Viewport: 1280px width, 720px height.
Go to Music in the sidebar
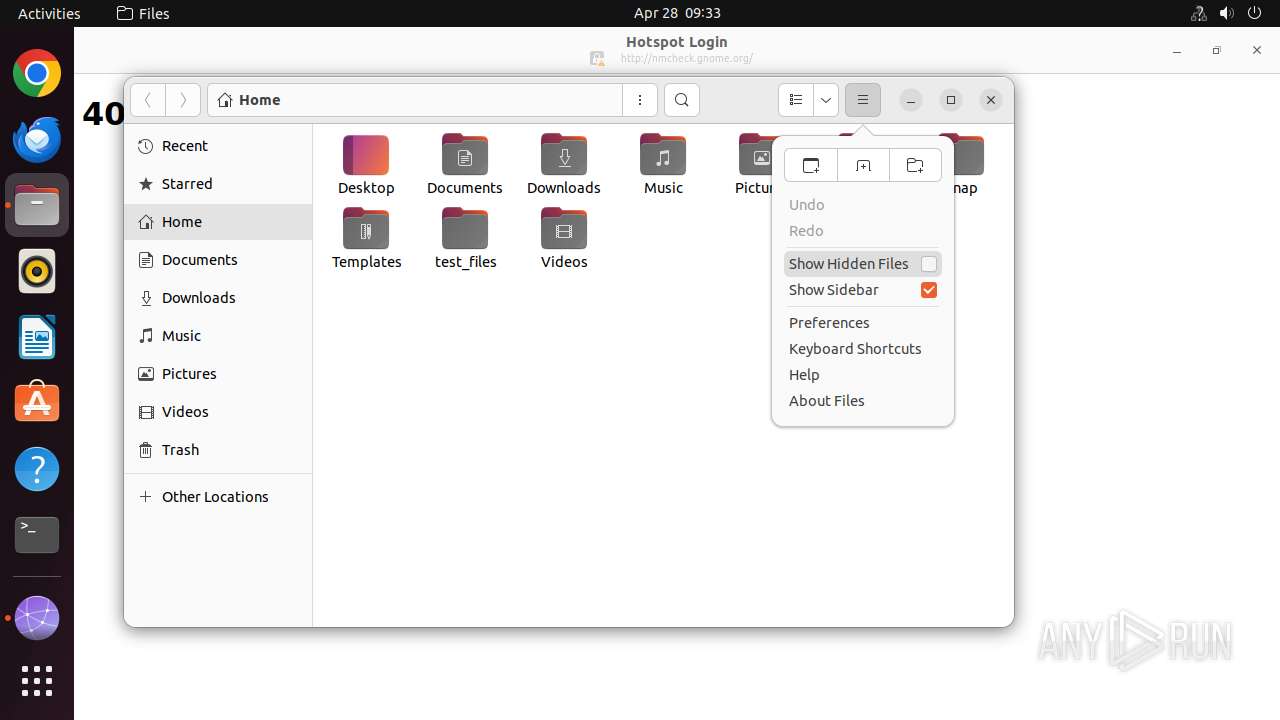(218, 336)
